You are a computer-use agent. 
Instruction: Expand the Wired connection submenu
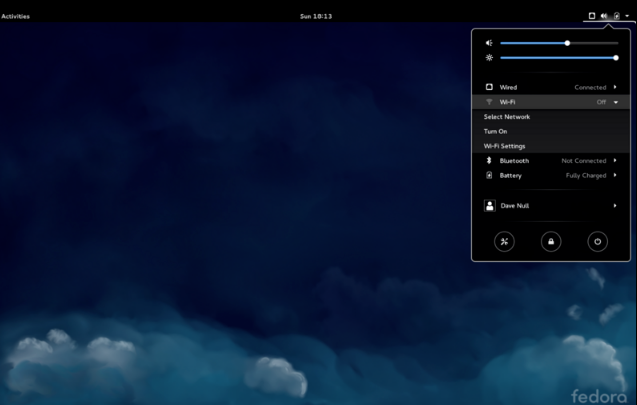[x=615, y=87]
